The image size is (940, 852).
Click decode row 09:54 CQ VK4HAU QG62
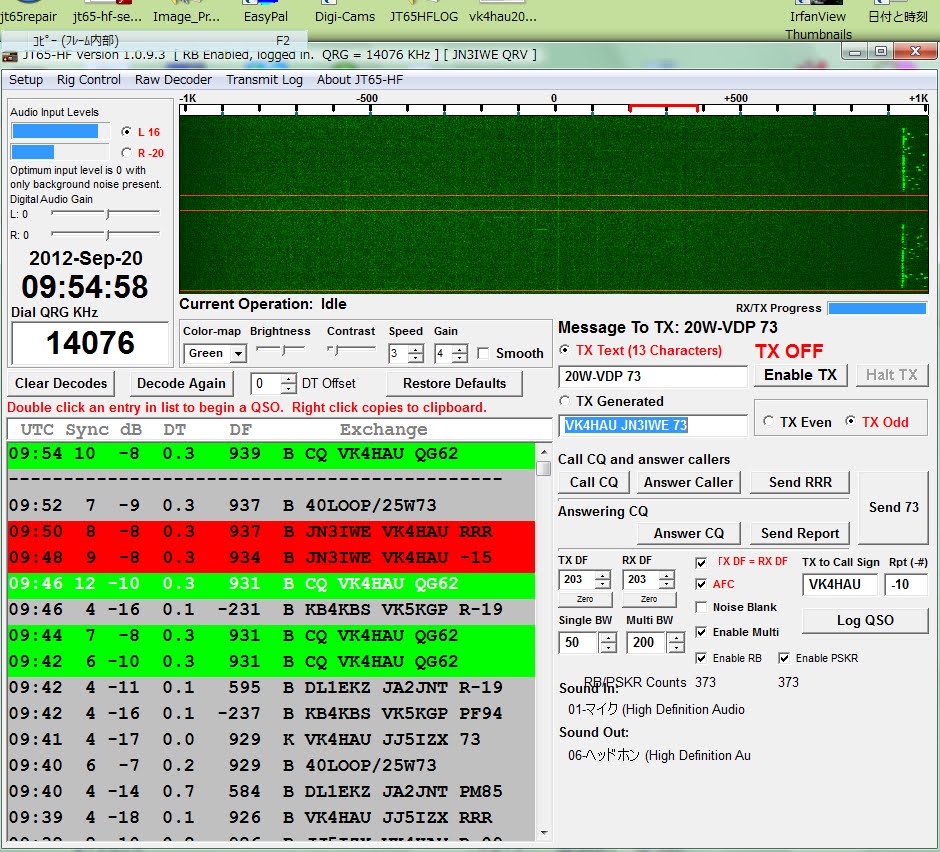pyautogui.click(x=271, y=454)
